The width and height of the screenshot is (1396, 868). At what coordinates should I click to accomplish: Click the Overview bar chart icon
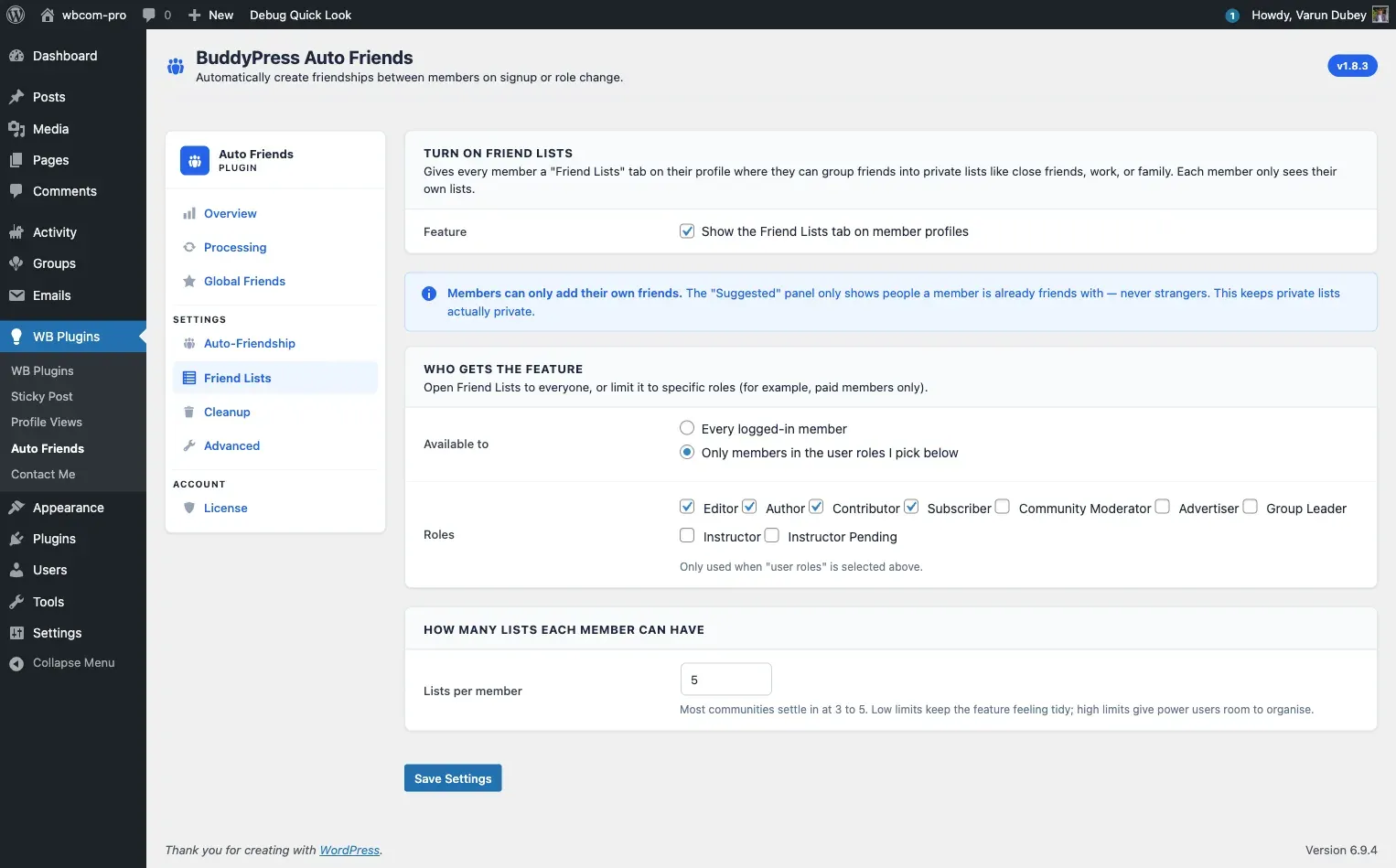pos(189,214)
